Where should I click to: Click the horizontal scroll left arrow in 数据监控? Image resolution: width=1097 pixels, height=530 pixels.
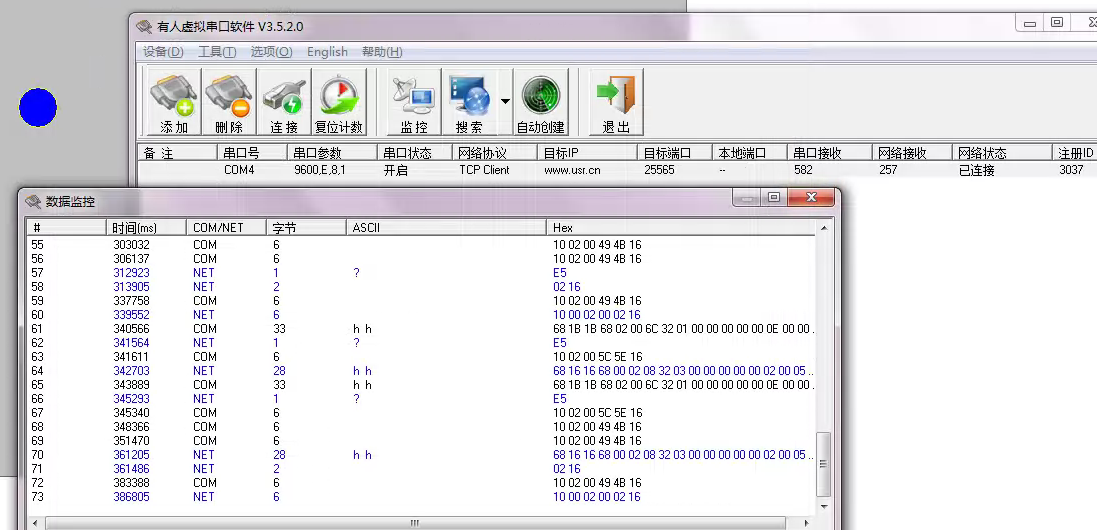34,523
